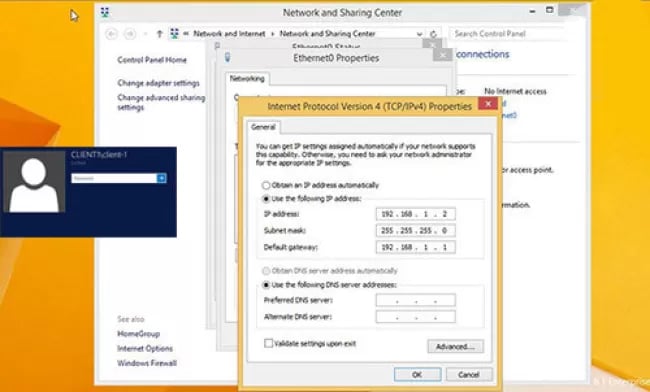Screen dimensions: 650x392
Task: Click the Ethernet0 Properties adapter icon
Action: click(x=227, y=58)
